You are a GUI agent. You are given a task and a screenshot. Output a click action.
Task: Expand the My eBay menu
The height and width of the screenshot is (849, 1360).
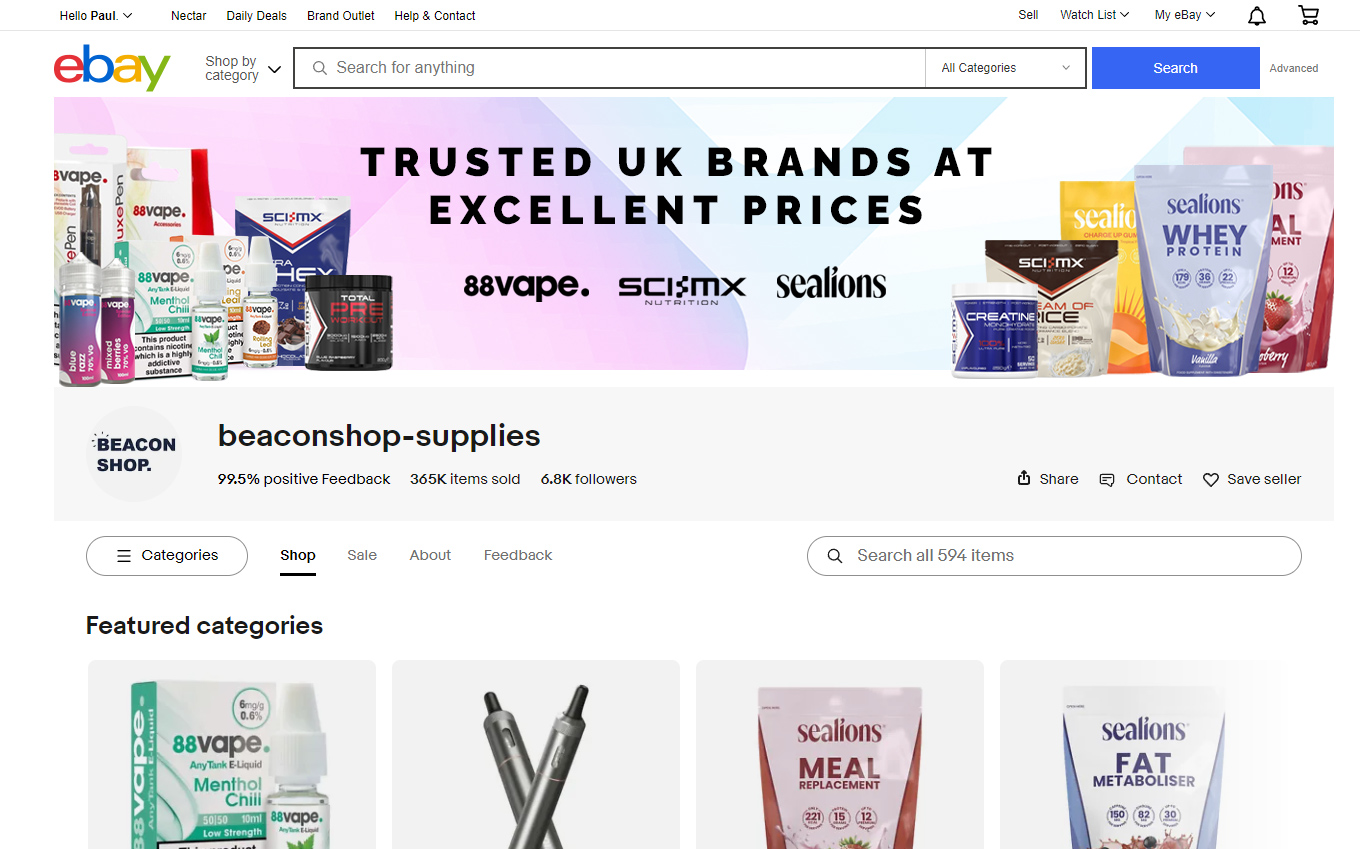(1185, 15)
